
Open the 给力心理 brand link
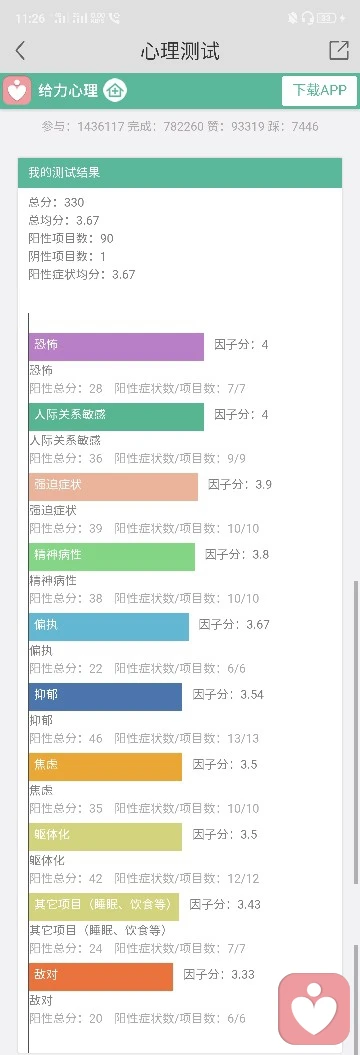[68, 90]
